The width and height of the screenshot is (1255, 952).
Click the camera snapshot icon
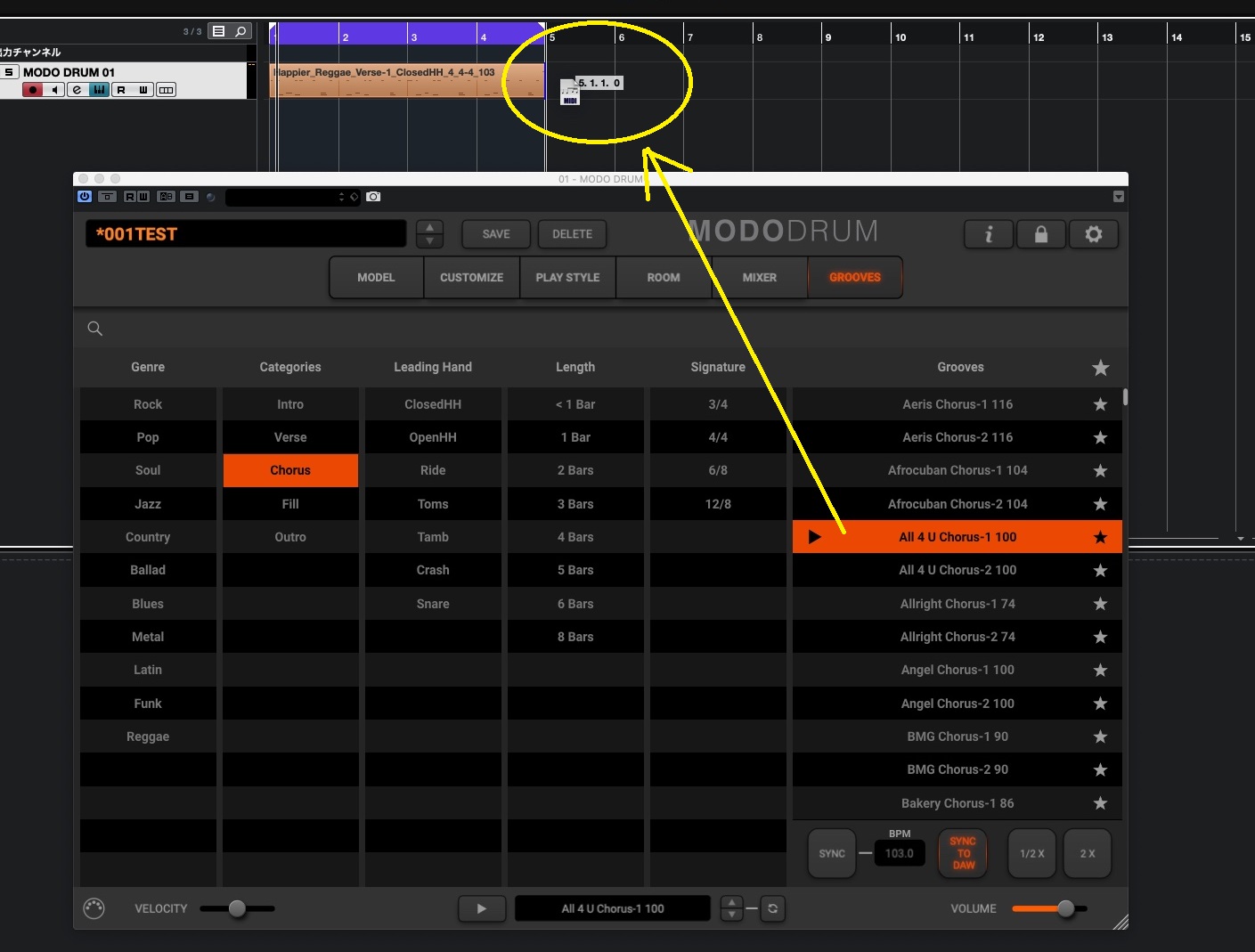(x=373, y=197)
